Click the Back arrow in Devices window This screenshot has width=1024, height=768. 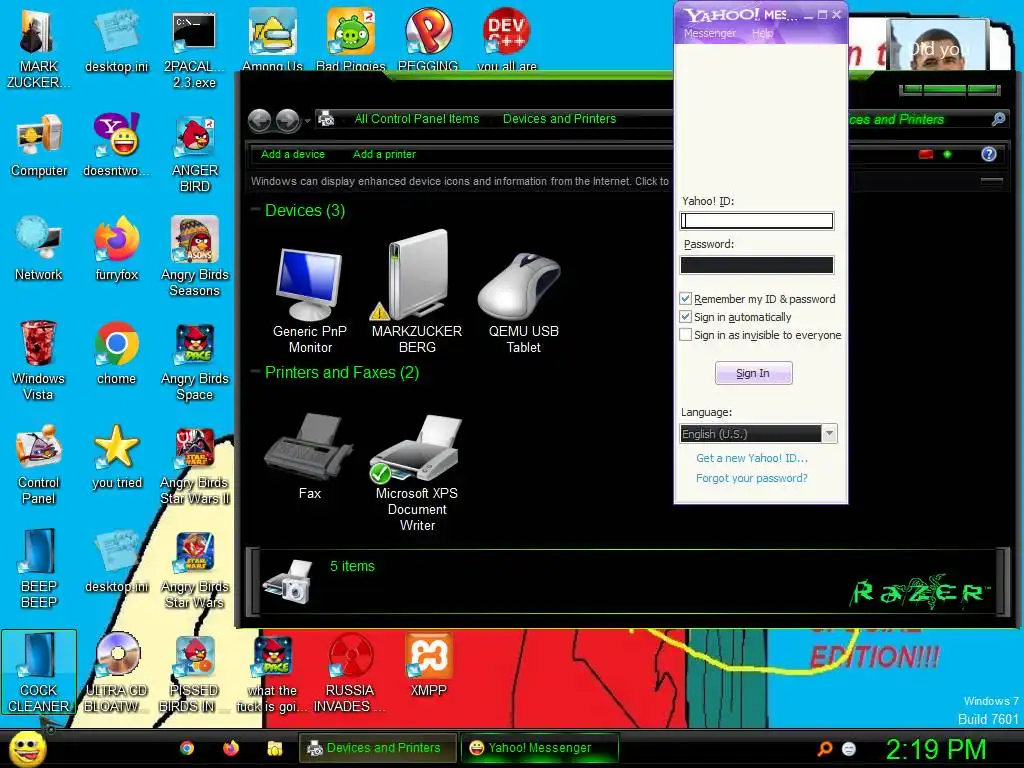[x=260, y=120]
